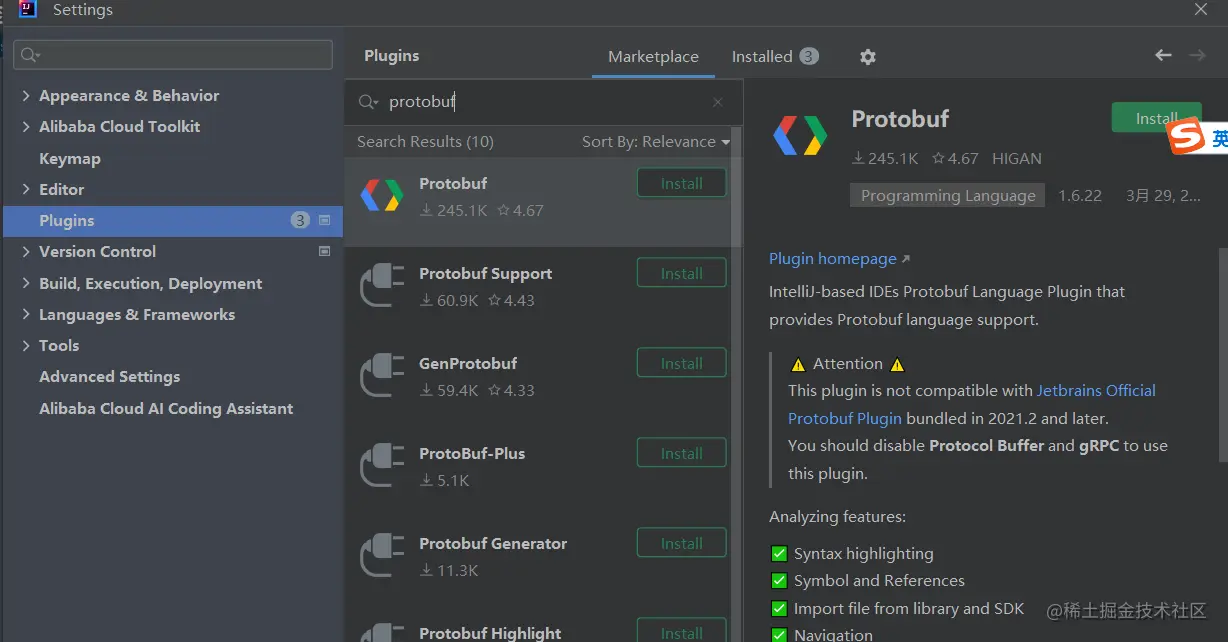Click the Plugins row project-level icon
This screenshot has width=1228, height=642.
pyautogui.click(x=324, y=220)
